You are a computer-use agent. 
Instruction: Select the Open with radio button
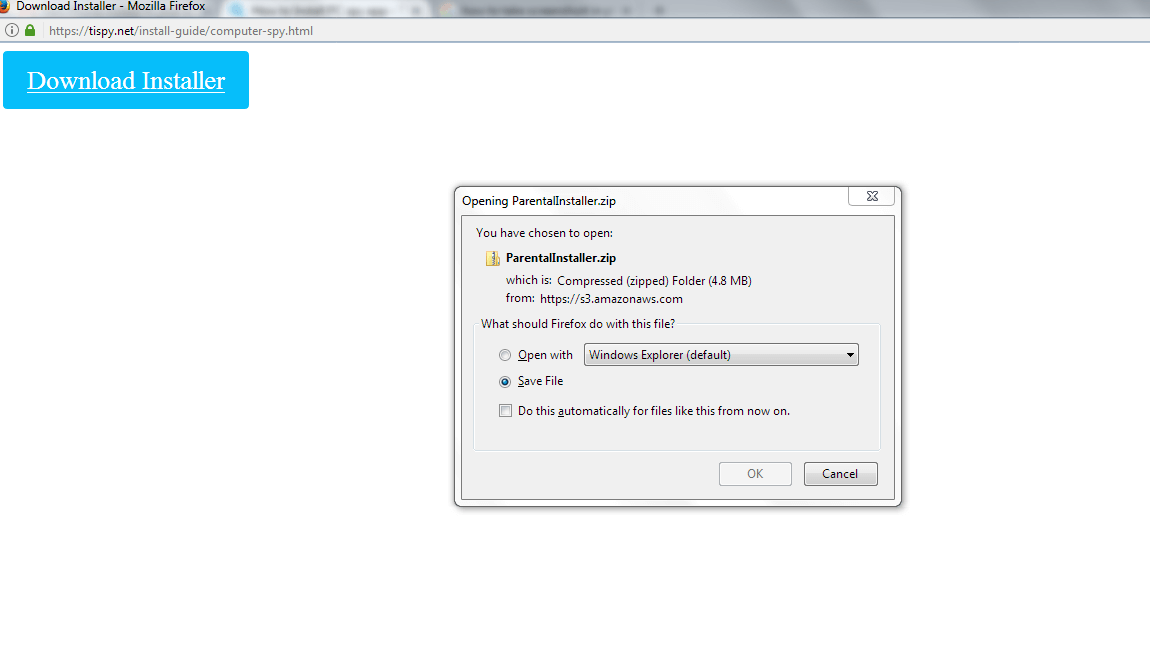click(505, 355)
